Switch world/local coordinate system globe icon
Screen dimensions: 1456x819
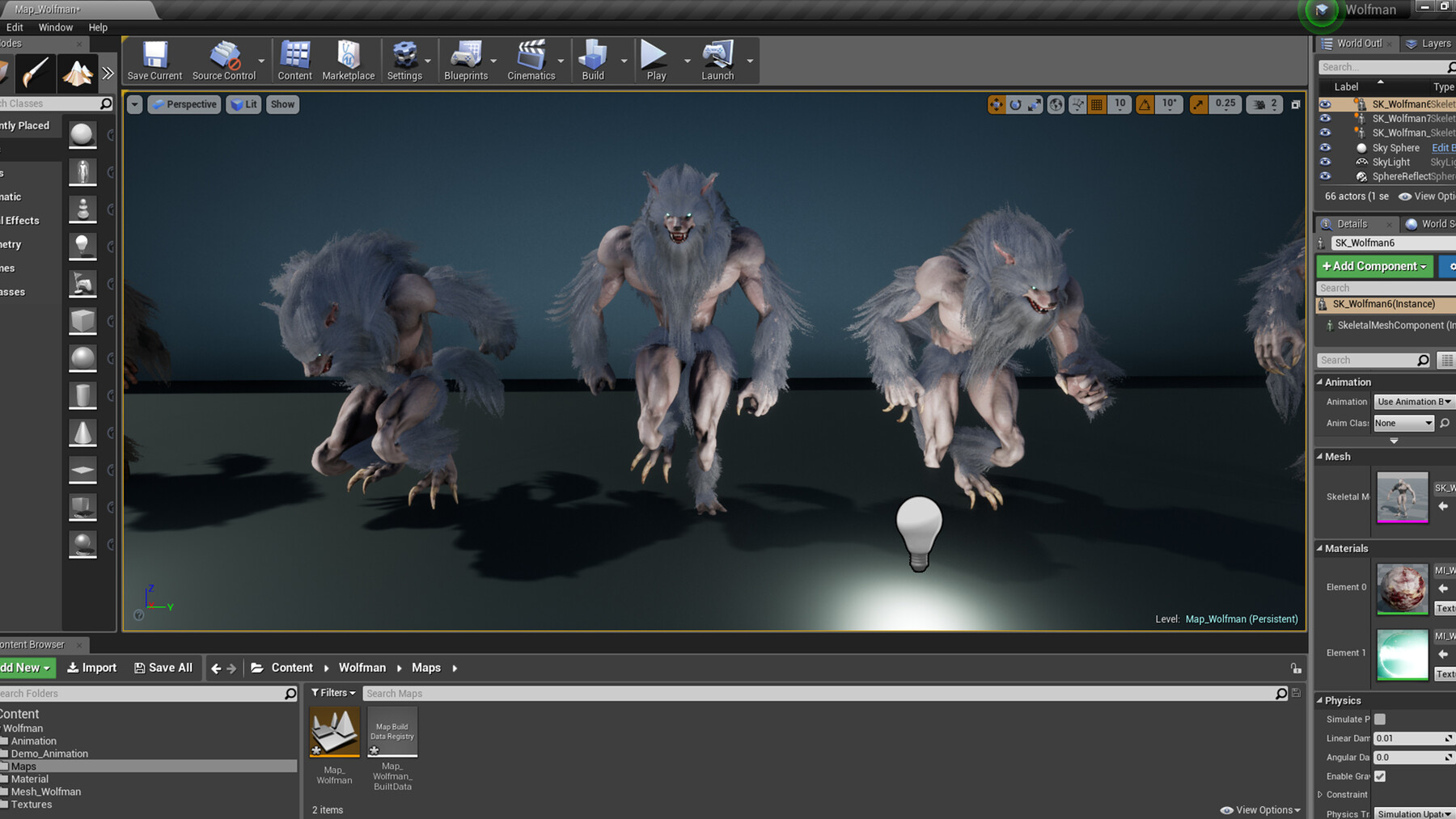pos(1056,104)
